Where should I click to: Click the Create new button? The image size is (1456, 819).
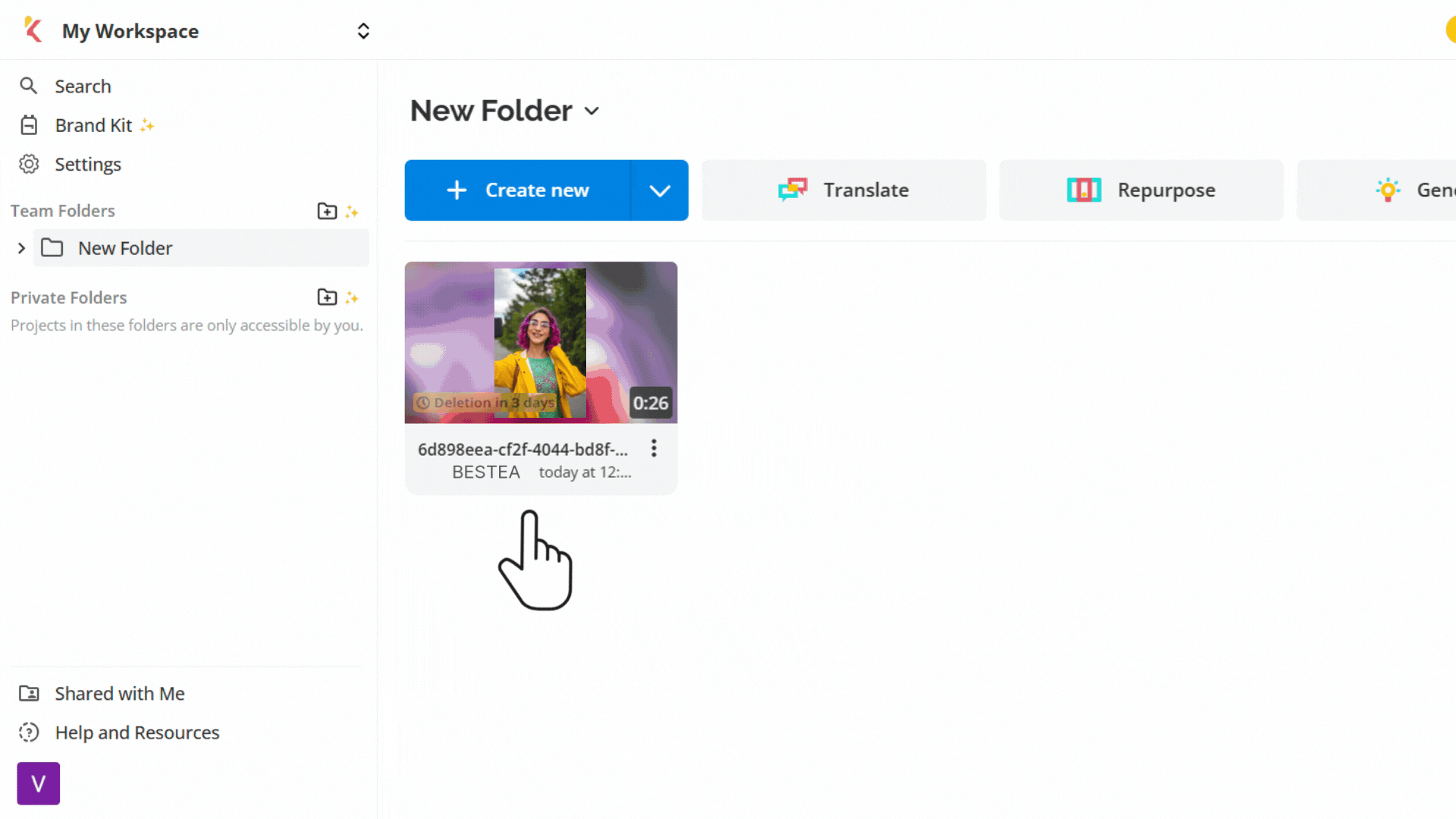tap(518, 190)
